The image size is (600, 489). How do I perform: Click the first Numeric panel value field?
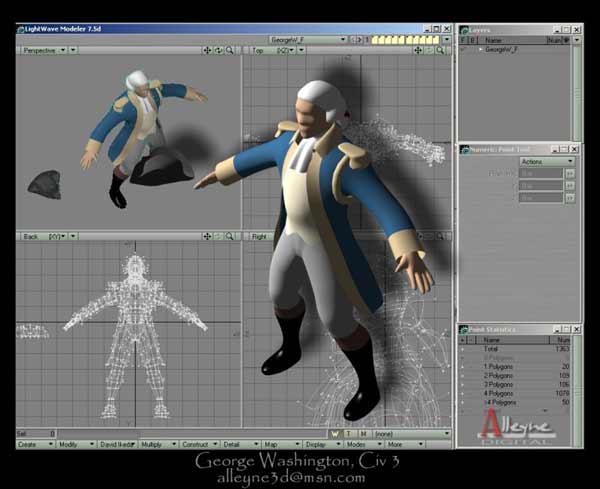pyautogui.click(x=541, y=174)
